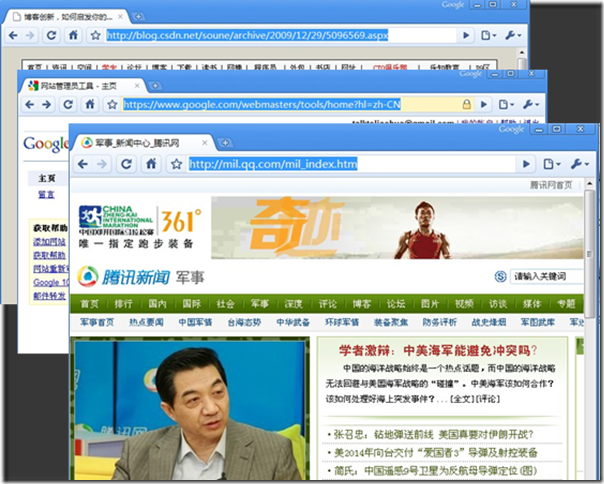Reload the mil.qq.com page
This screenshot has width=604, height=484.
click(126, 164)
